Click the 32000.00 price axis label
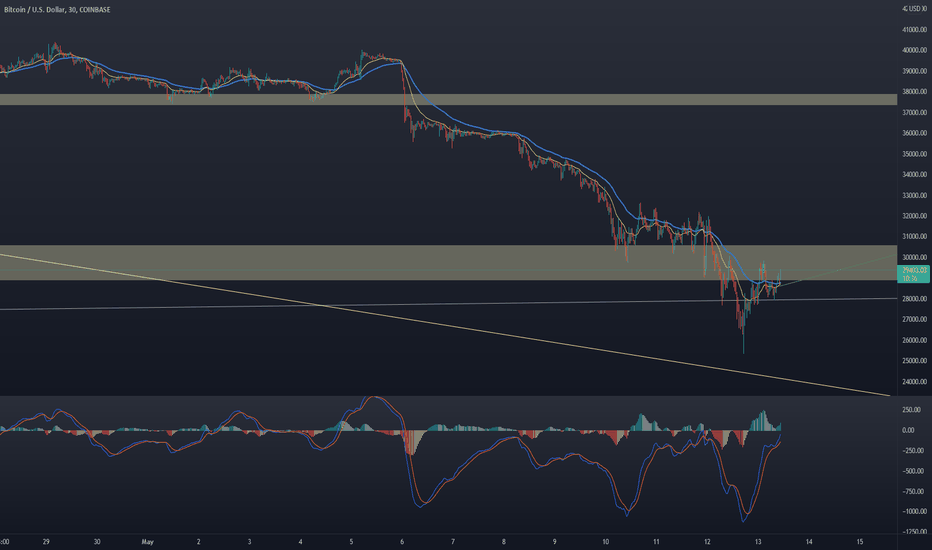 [914, 216]
